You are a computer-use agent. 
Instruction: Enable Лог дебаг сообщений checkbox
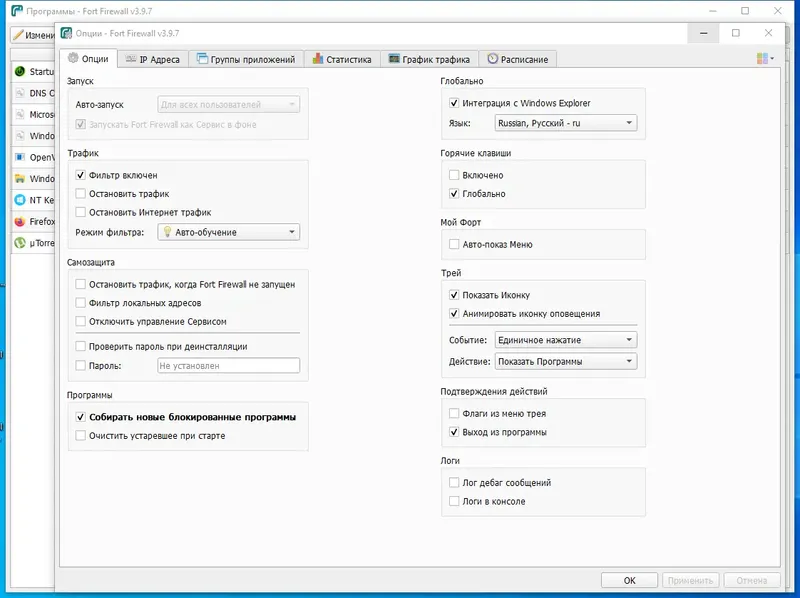[454, 482]
